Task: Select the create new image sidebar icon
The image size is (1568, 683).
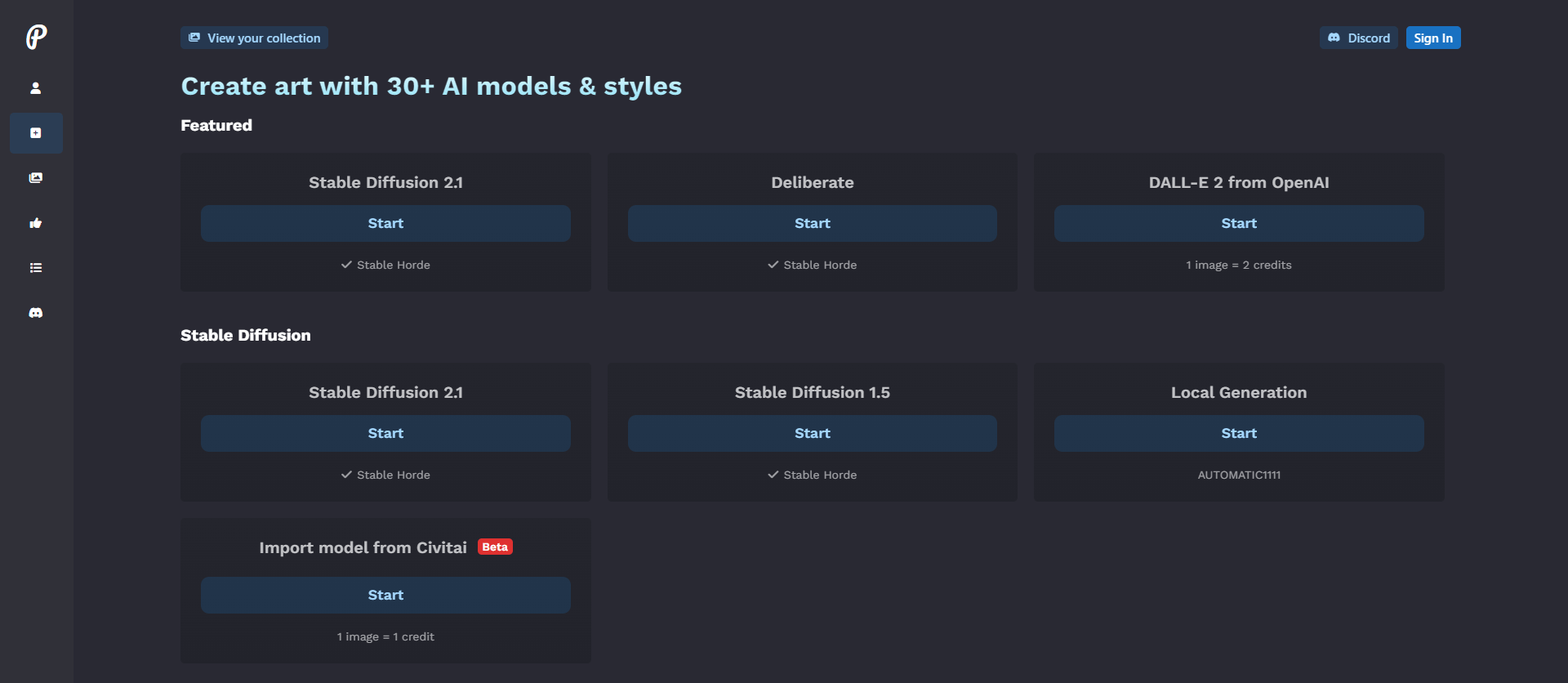Action: tap(36, 133)
